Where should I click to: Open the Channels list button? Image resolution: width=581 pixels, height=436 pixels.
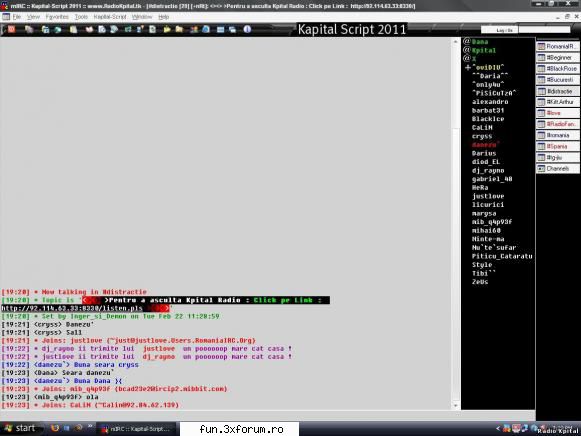click(x=558, y=168)
